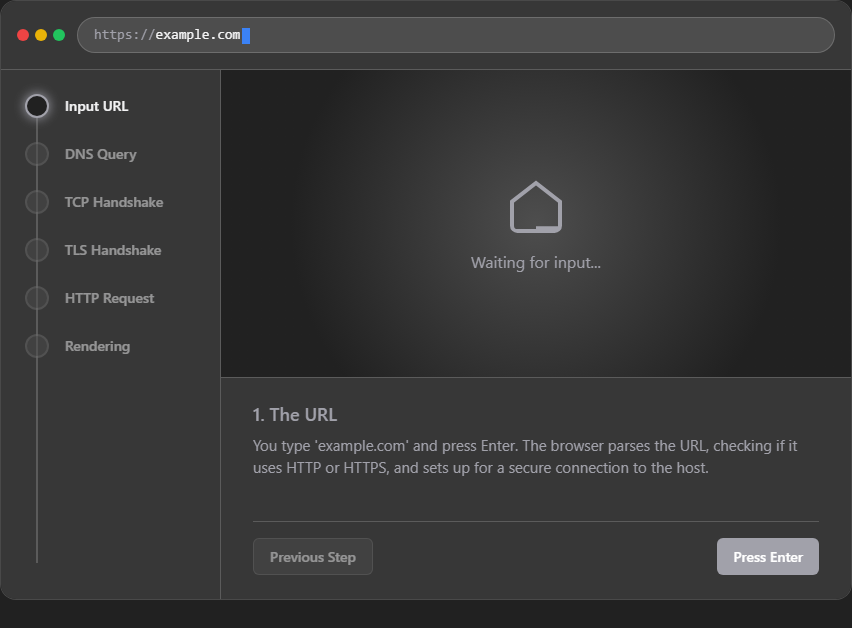Open the TLS Handshake step label
Viewport: 852px width, 628px height.
[113, 250]
